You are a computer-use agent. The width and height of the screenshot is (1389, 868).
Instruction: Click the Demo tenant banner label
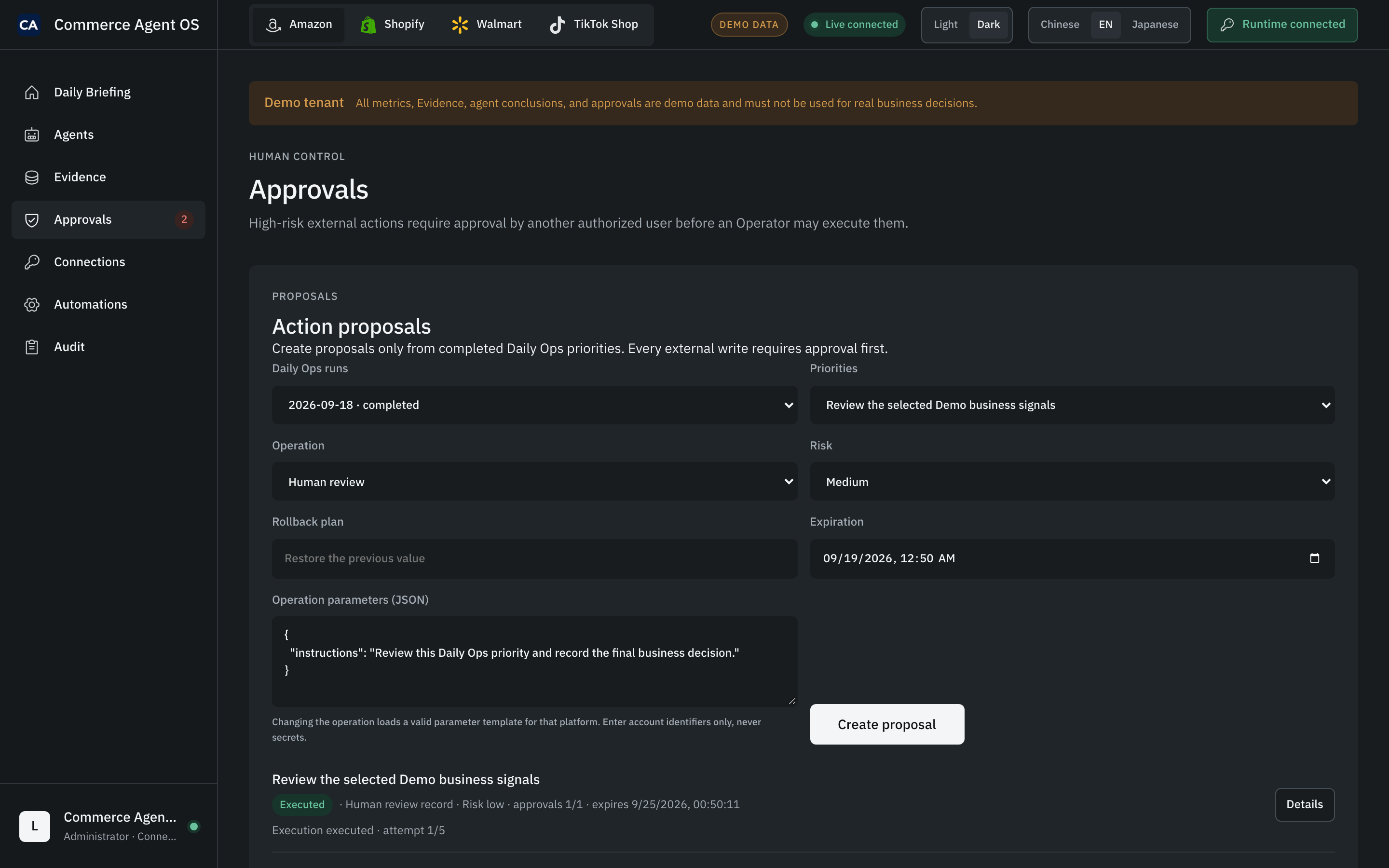point(304,103)
